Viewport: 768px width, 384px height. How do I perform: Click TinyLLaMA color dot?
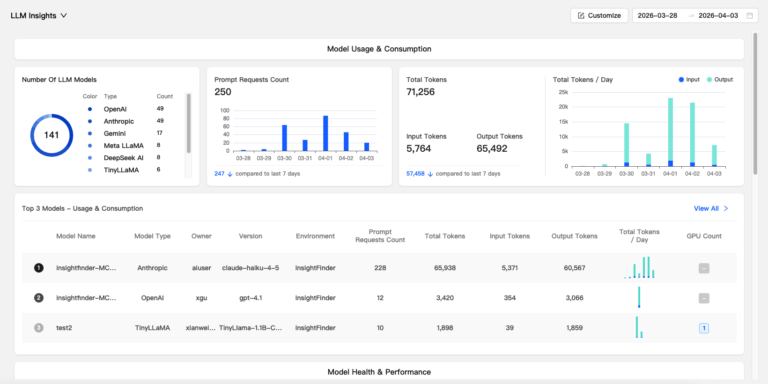pyautogui.click(x=90, y=170)
